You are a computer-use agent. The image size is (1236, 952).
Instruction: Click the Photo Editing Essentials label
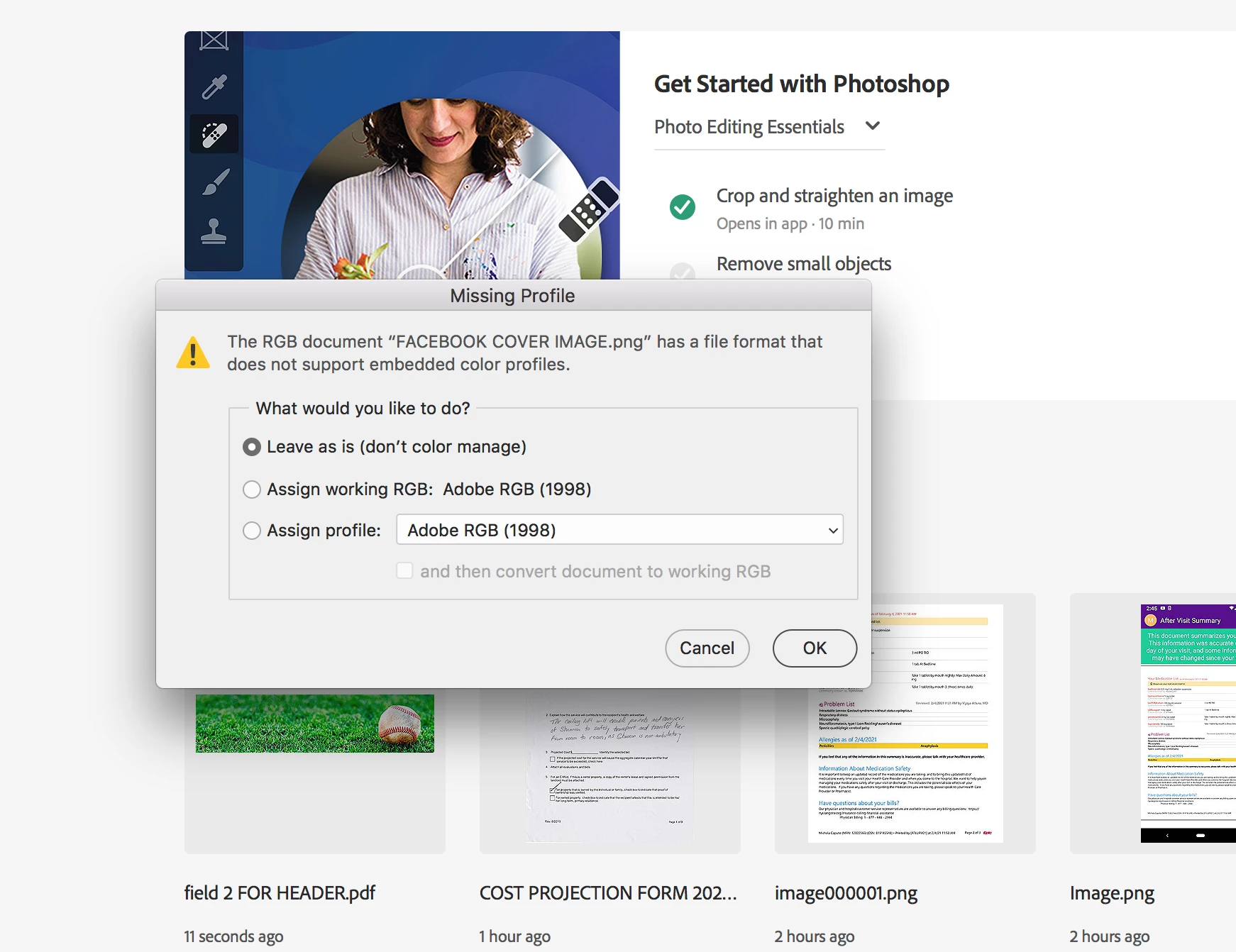click(x=749, y=127)
